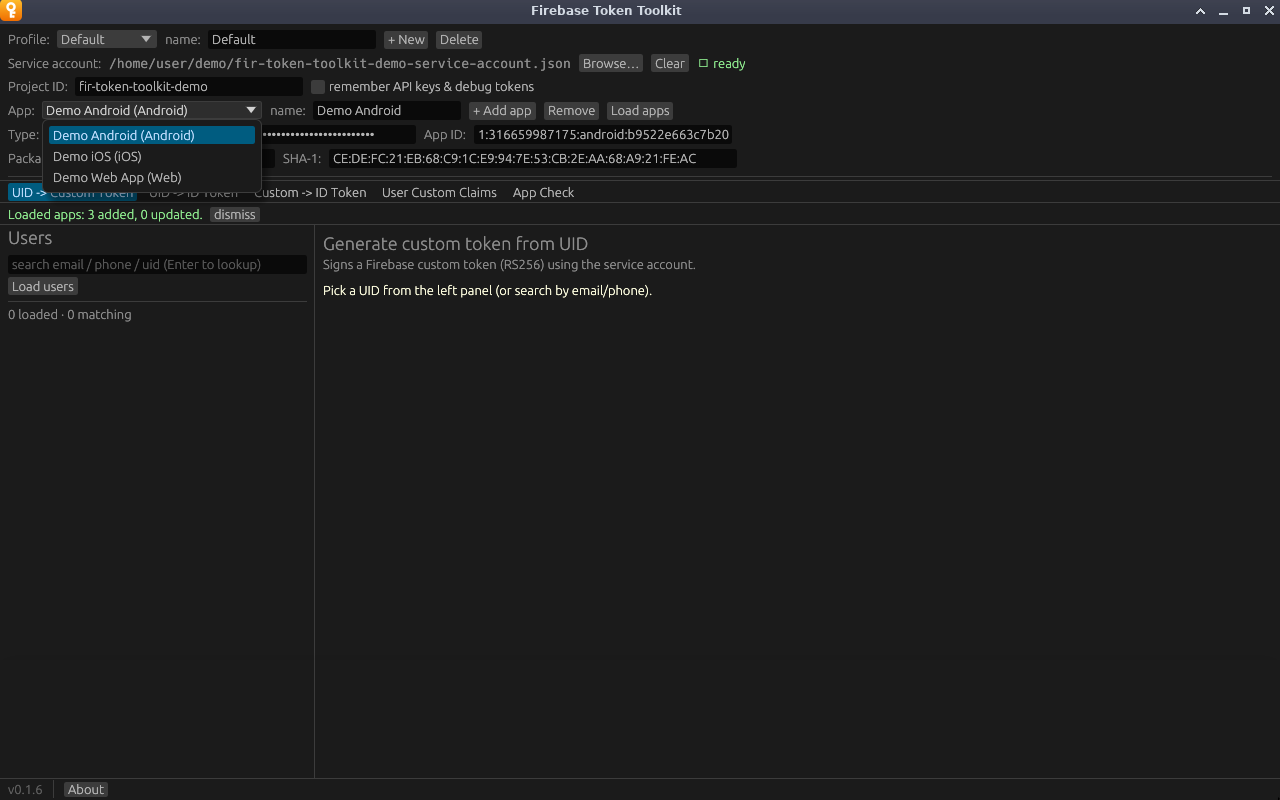This screenshot has width=1280, height=800.
Task: Pick Demo Web App (Web) option
Action: point(152,178)
